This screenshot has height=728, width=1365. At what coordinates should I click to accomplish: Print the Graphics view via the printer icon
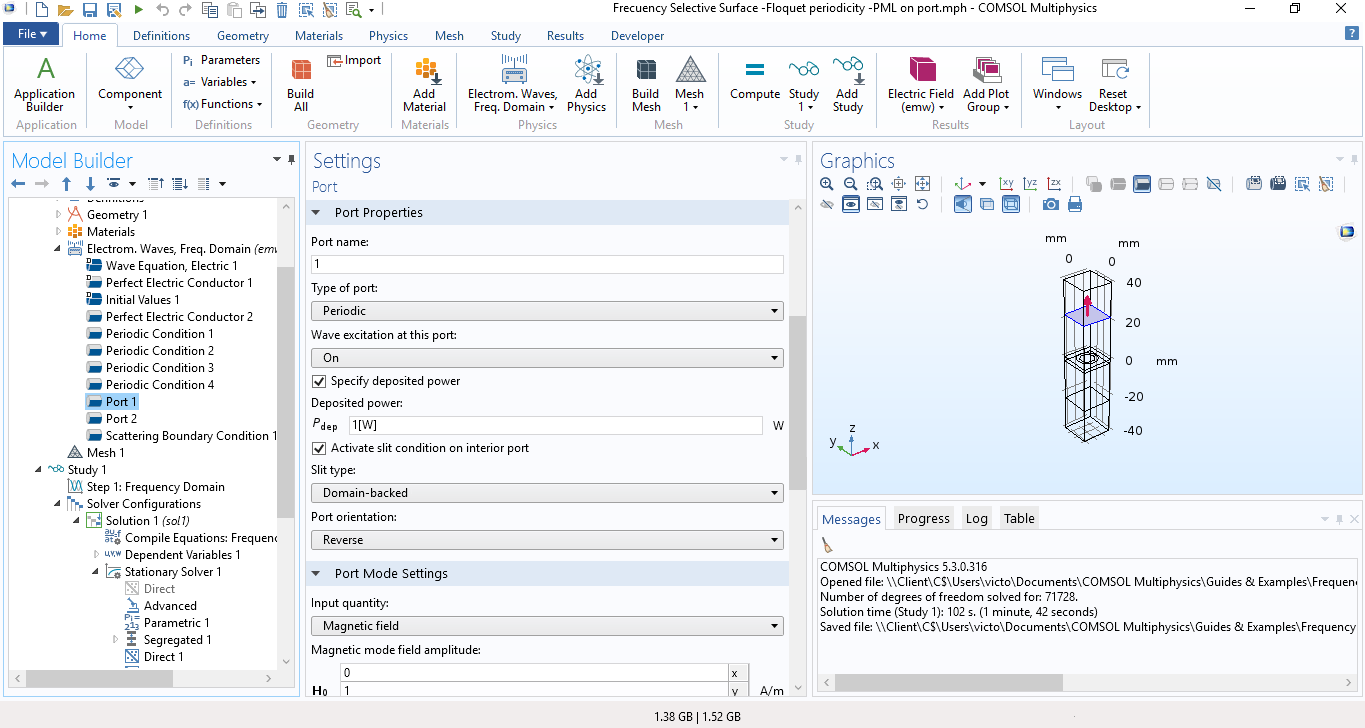pyautogui.click(x=1075, y=204)
